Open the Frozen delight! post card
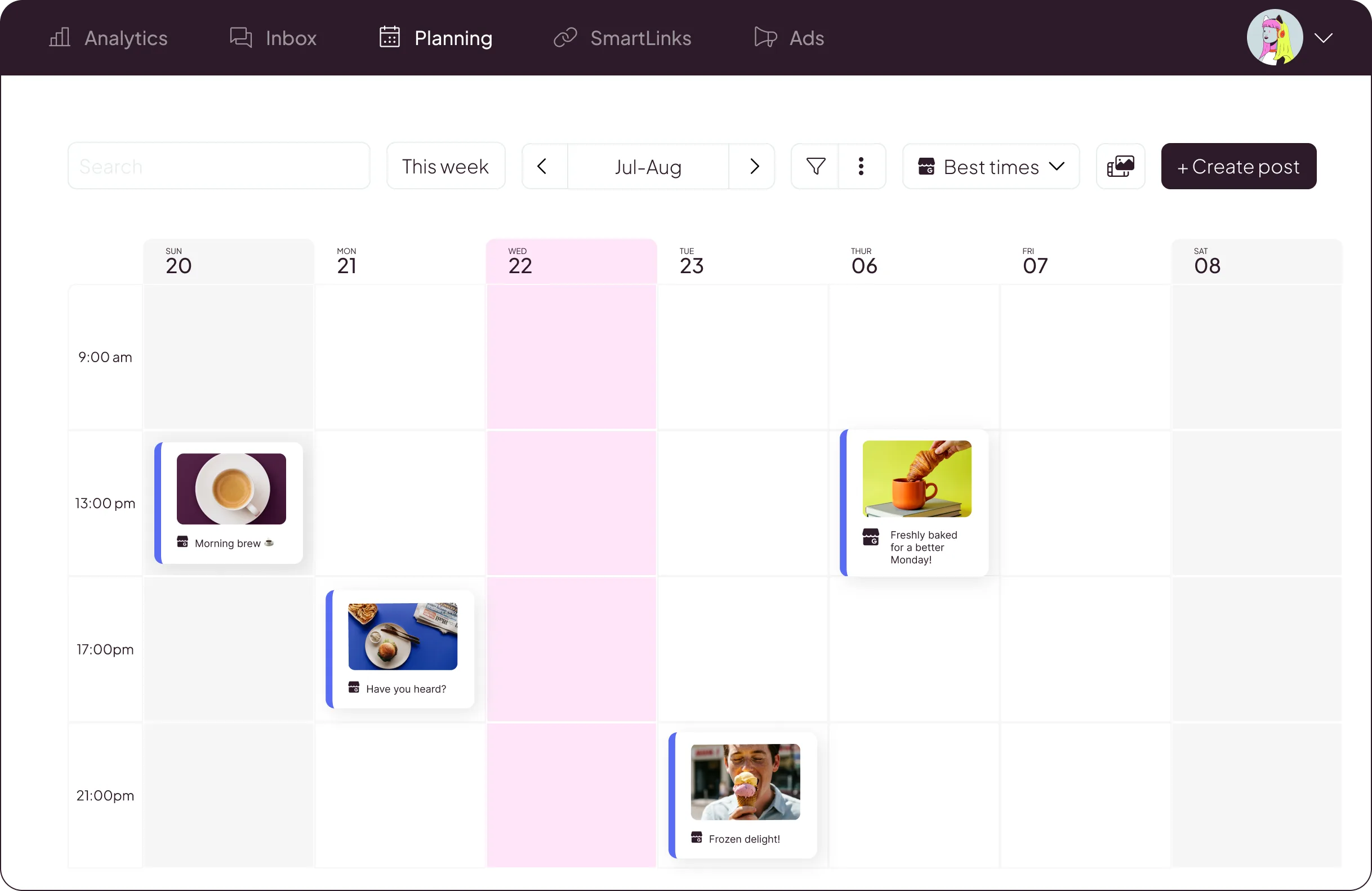 pos(743,795)
